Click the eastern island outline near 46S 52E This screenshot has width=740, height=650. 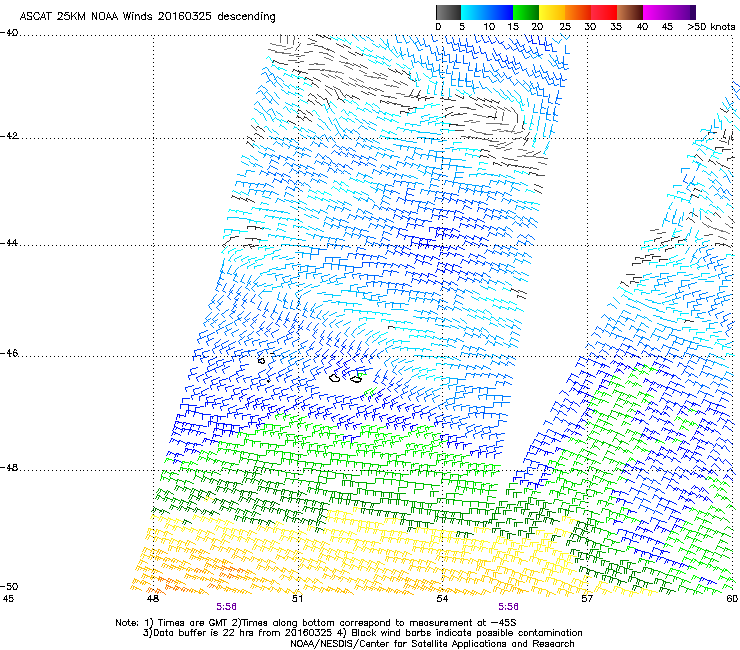coord(356,379)
